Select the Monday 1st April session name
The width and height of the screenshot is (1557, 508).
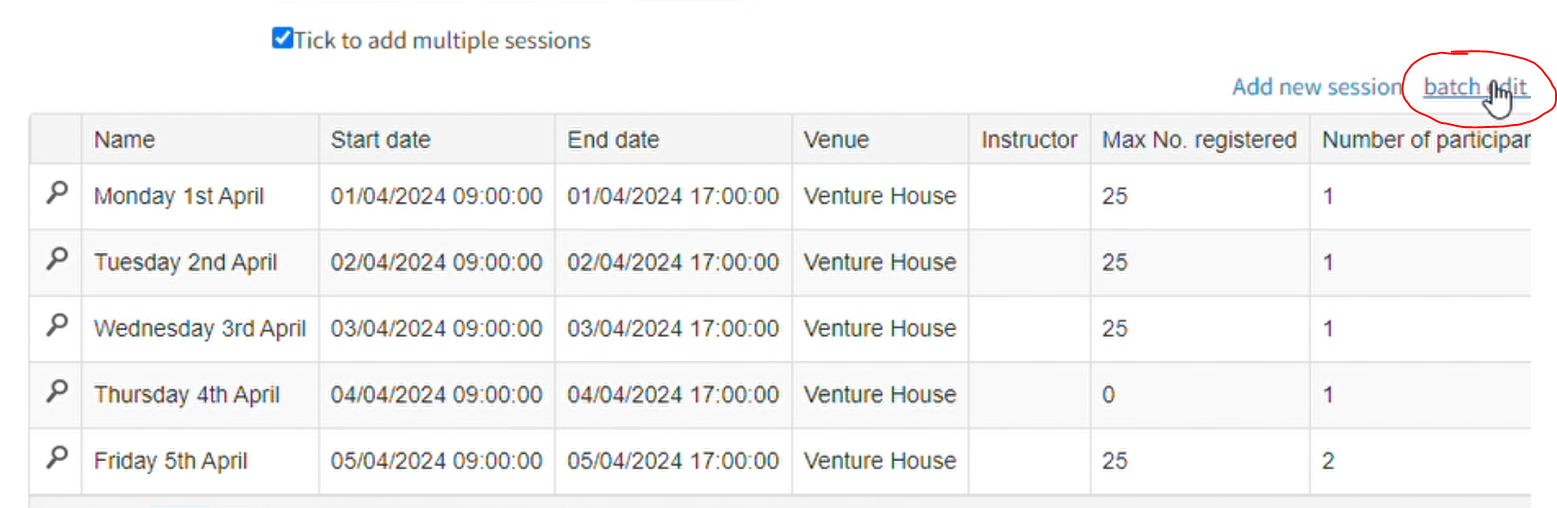[179, 196]
